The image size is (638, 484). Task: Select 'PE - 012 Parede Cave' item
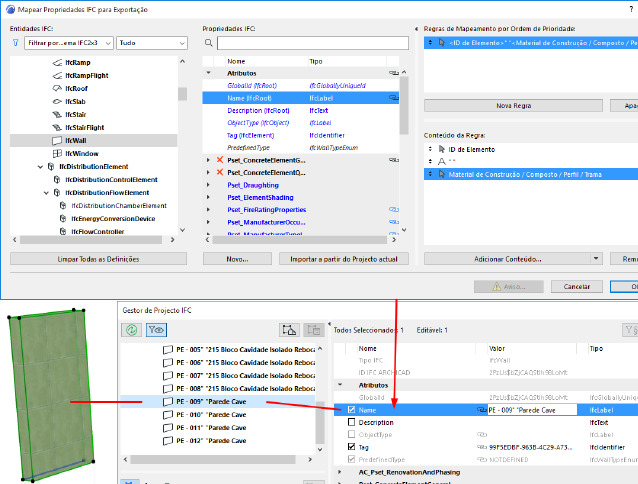(205, 441)
